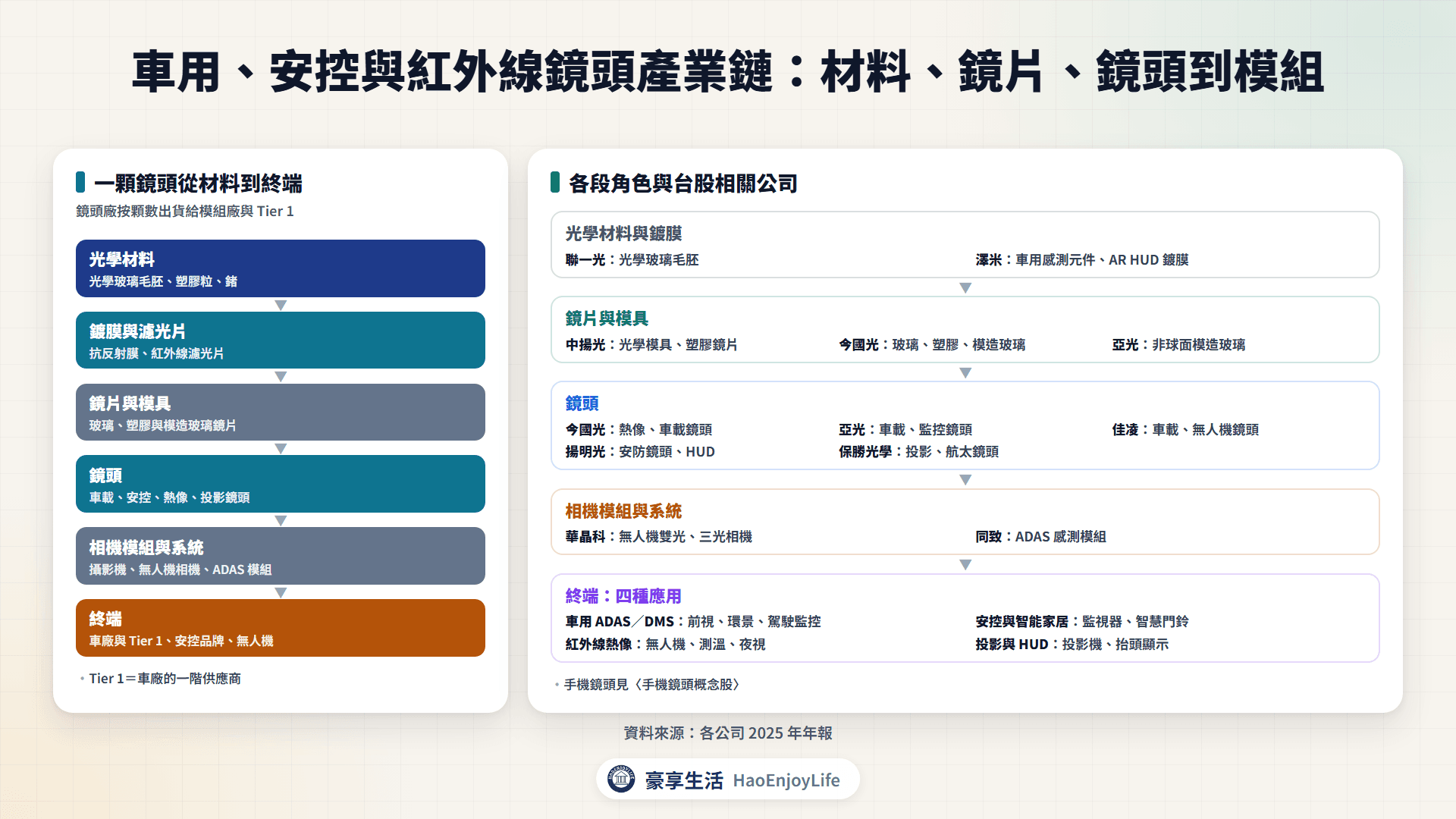Click 保勝光學:投影、航太鏡頭

(918, 452)
